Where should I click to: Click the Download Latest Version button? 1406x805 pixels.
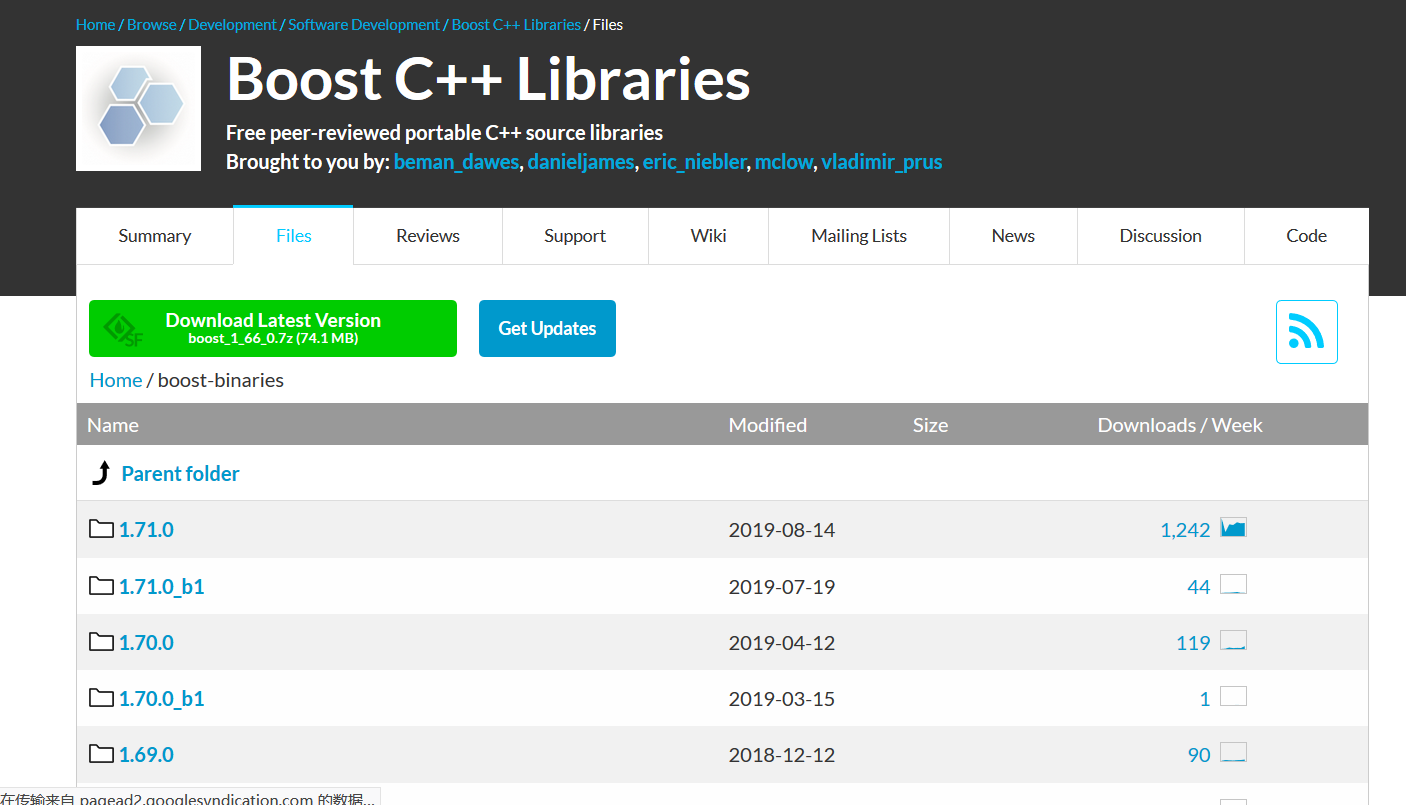[x=272, y=327]
